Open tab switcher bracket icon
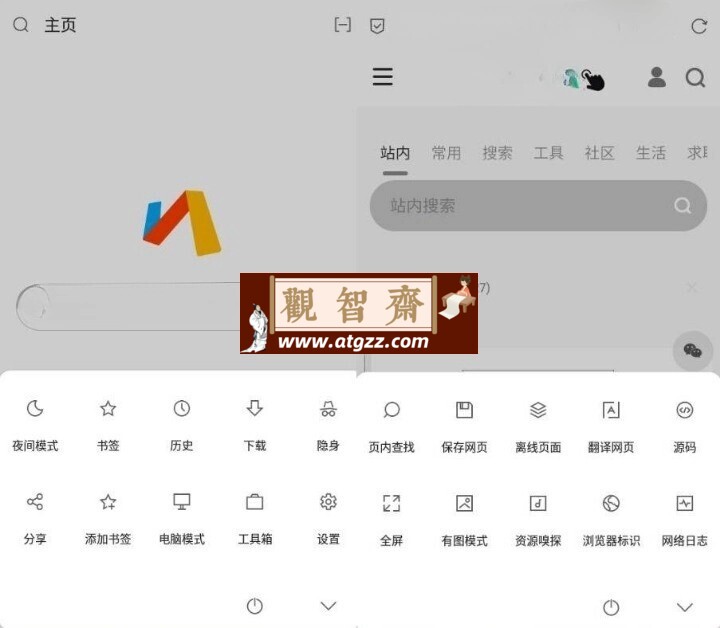 [343, 25]
